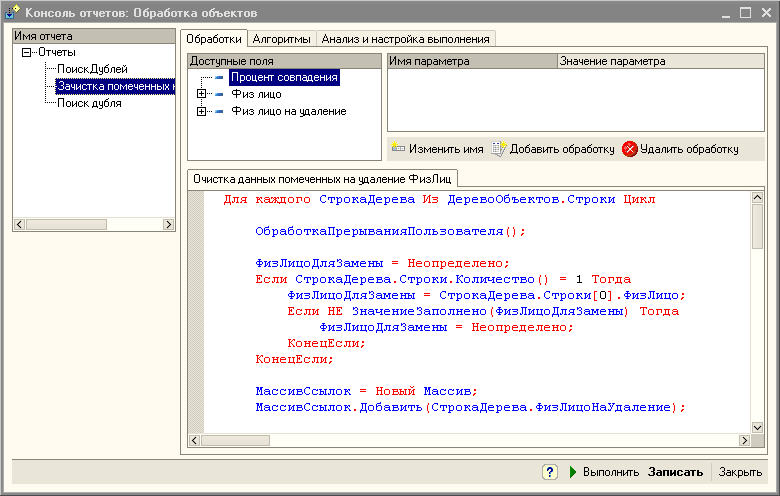Click the Имя параметра column header
This screenshot has height=496, width=780.
[473, 61]
